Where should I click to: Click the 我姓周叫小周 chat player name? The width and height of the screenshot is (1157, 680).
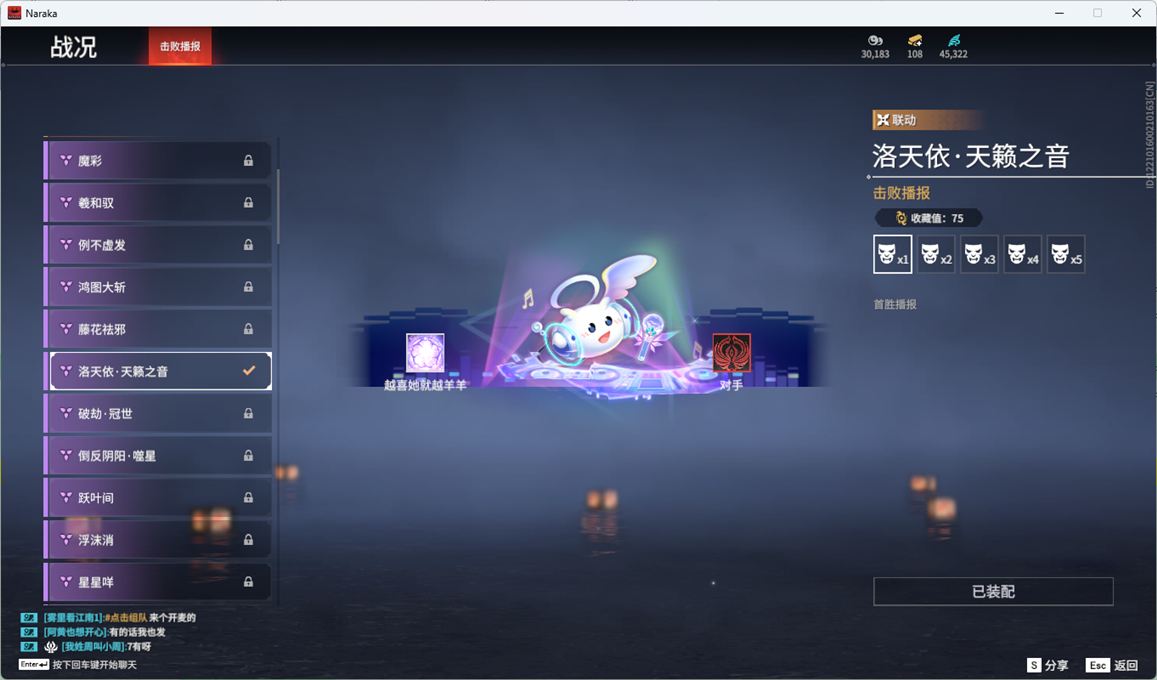click(x=94, y=647)
